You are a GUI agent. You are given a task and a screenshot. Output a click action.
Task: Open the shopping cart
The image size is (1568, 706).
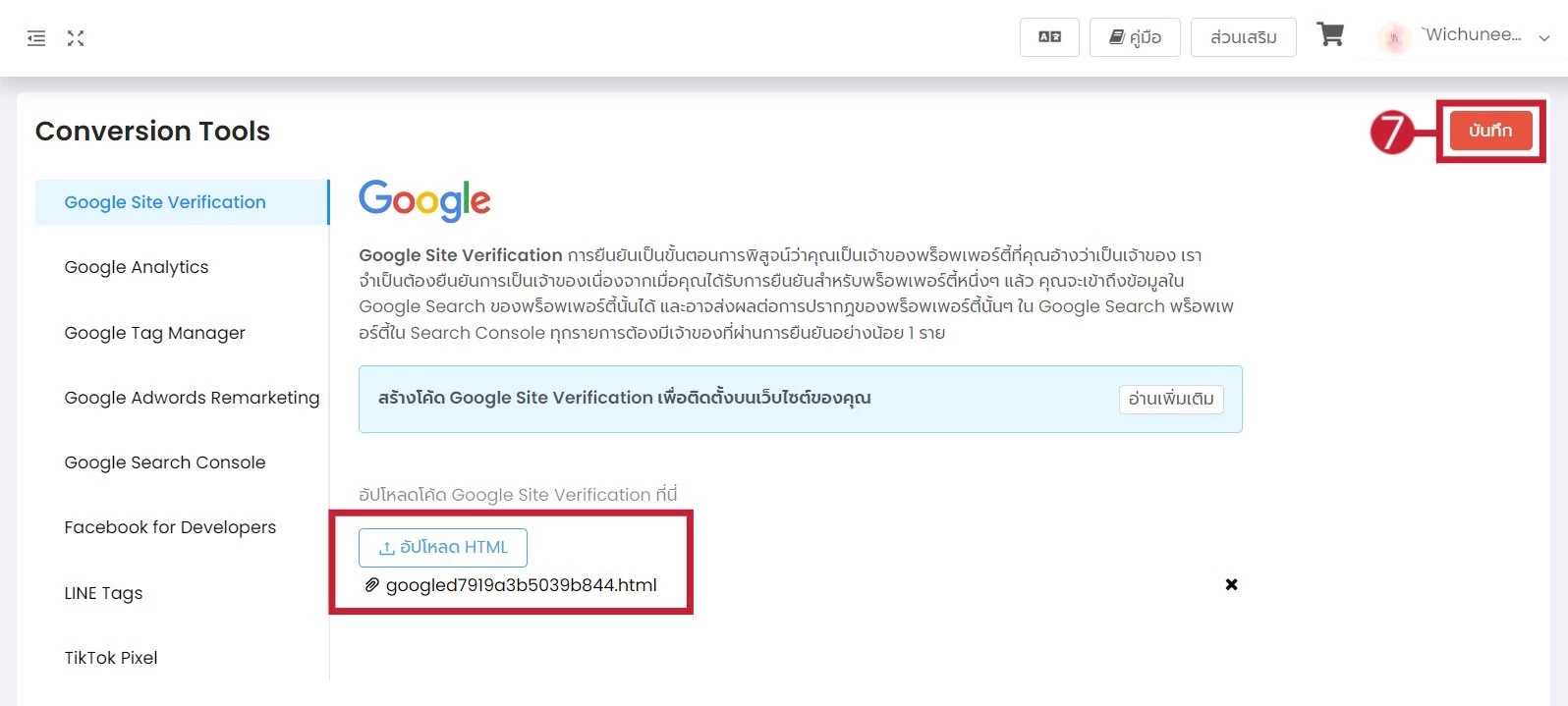coord(1330,35)
